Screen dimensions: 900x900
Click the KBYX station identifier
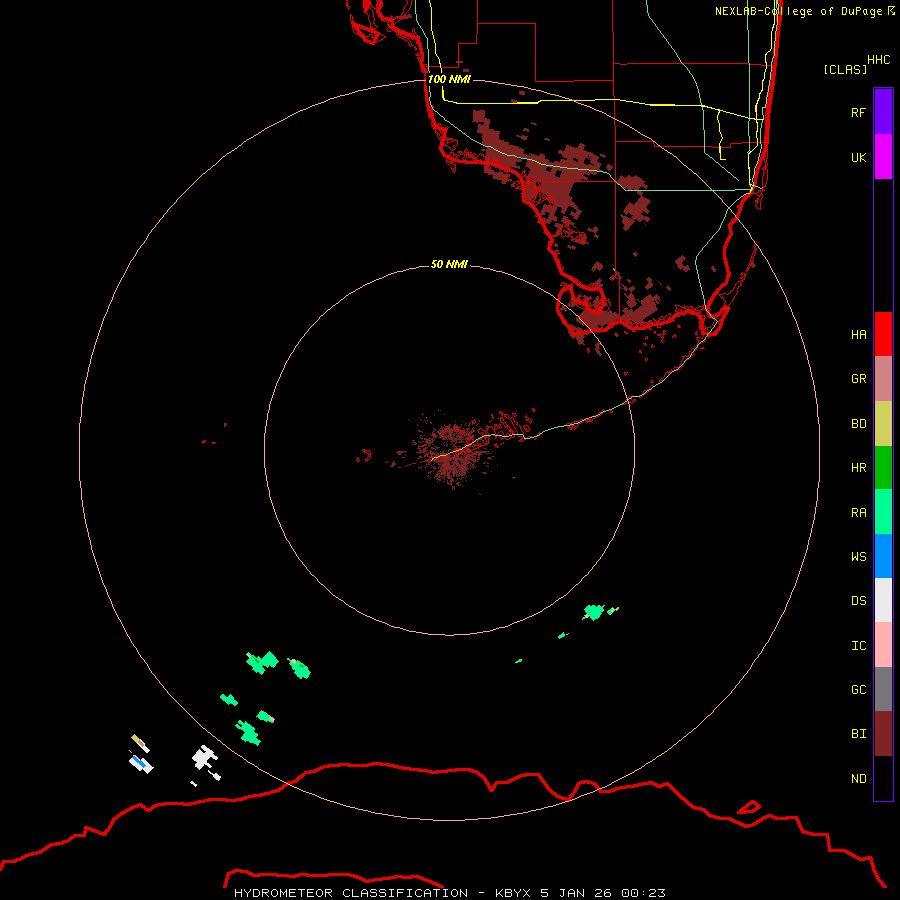point(513,893)
